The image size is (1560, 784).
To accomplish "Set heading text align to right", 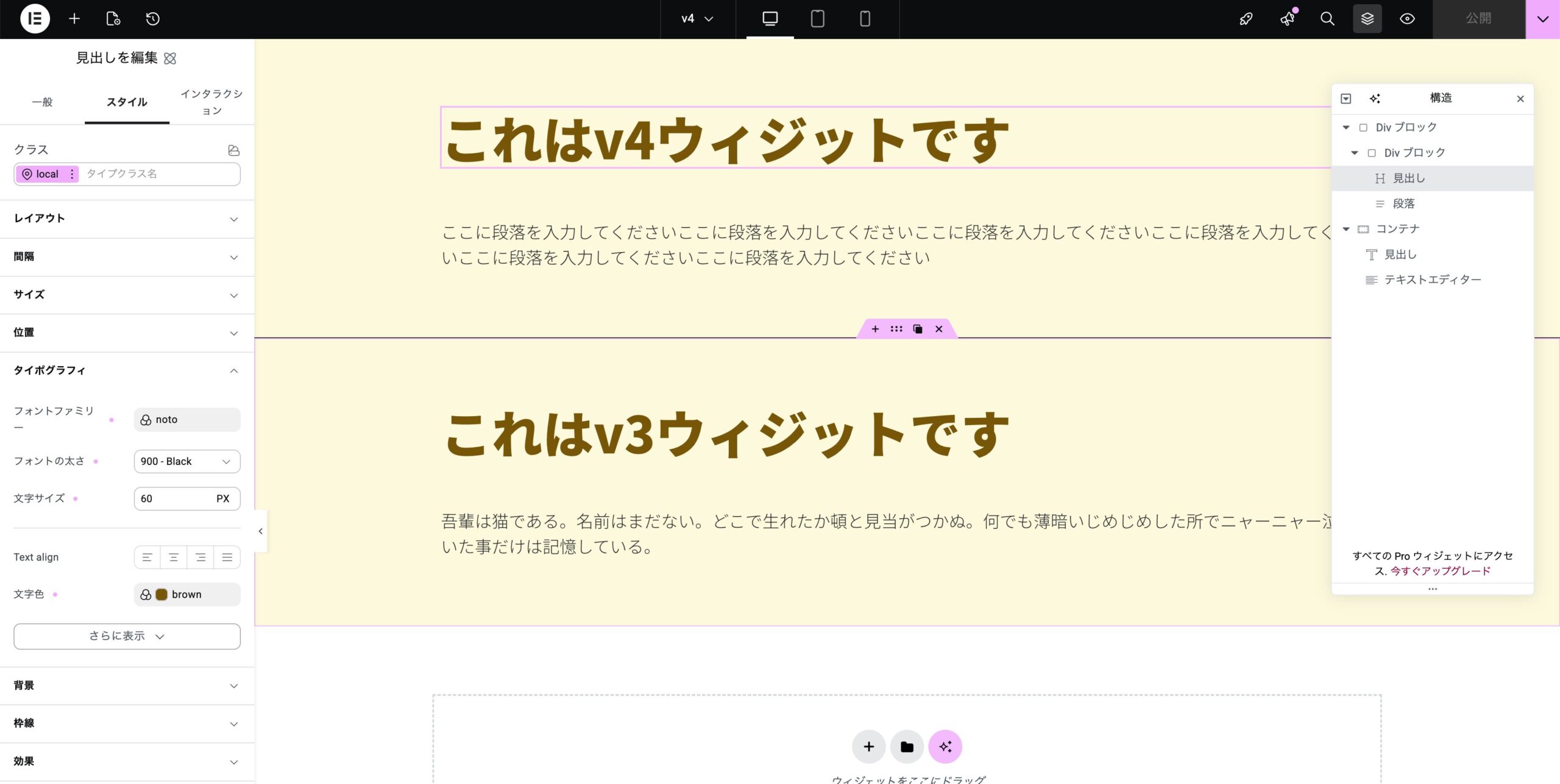I will click(x=201, y=556).
